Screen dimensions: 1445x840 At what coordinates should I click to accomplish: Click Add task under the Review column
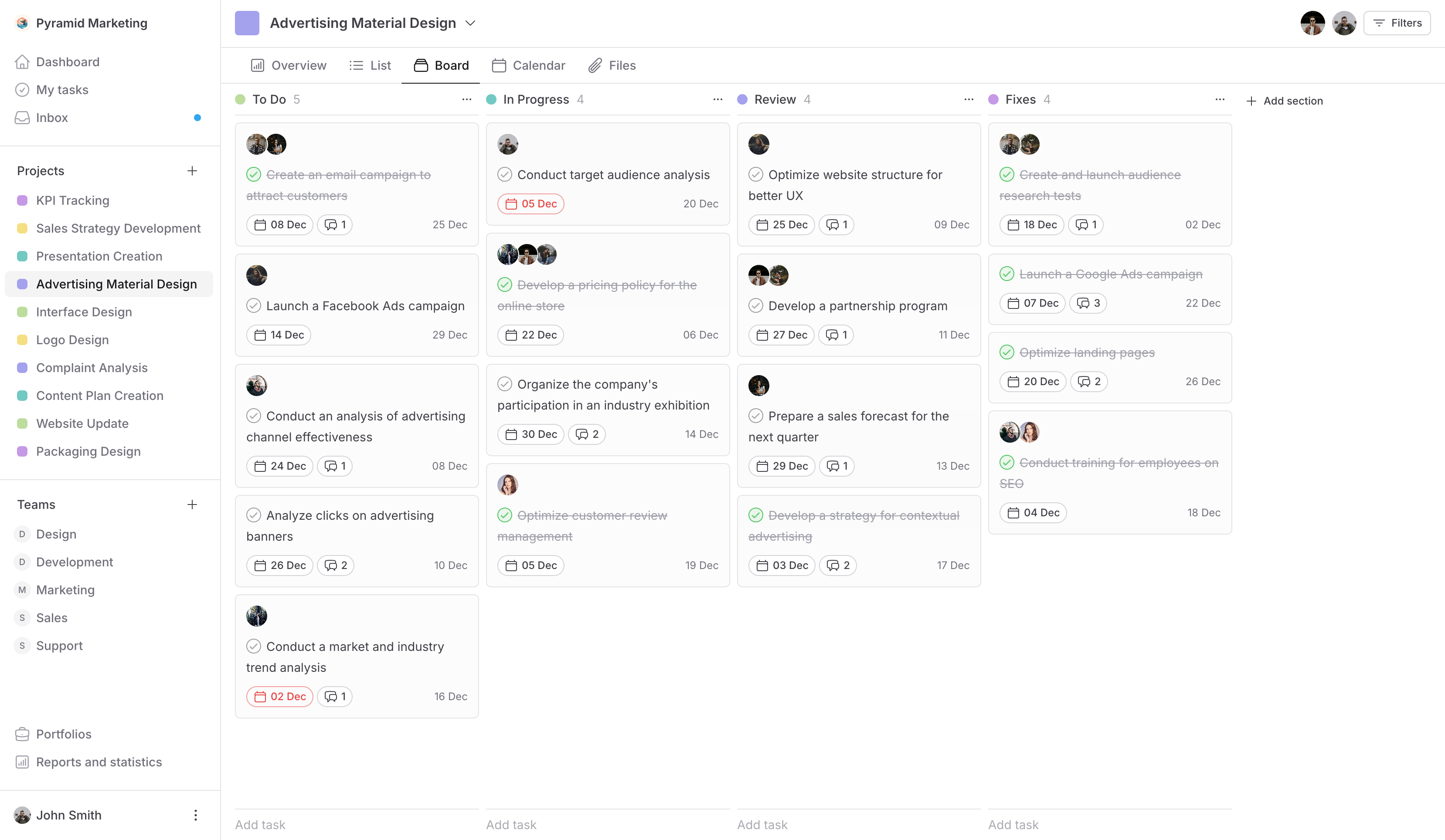click(762, 824)
